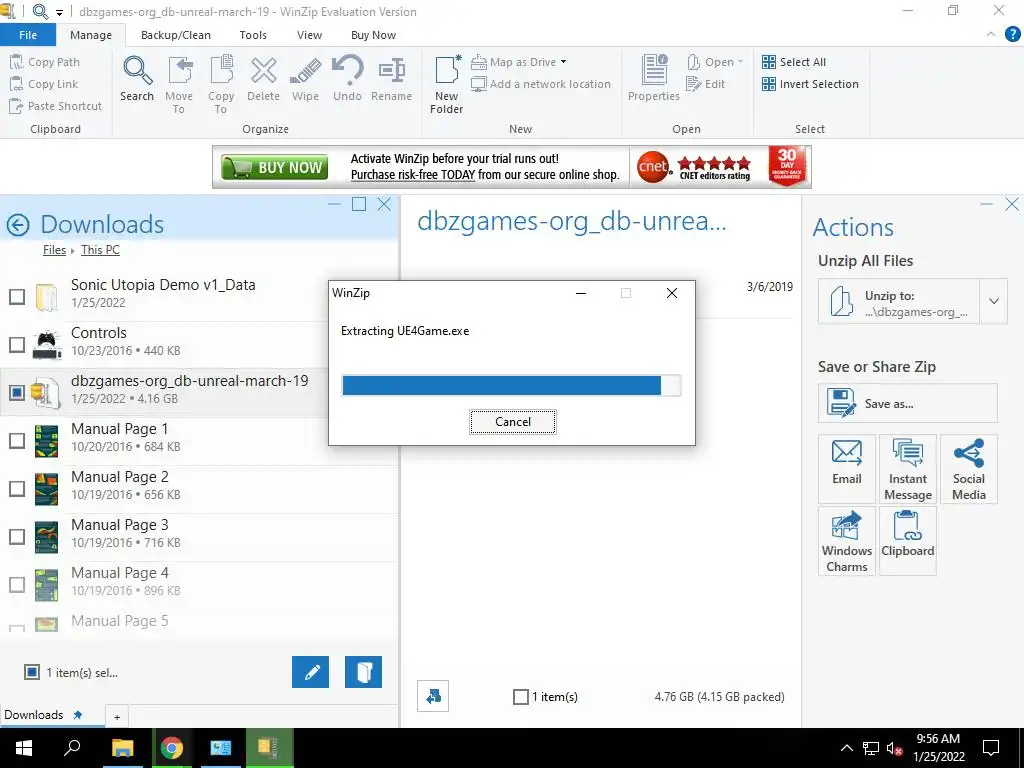
Task: Collapse the ribbon with the chevron
Action: point(991,34)
